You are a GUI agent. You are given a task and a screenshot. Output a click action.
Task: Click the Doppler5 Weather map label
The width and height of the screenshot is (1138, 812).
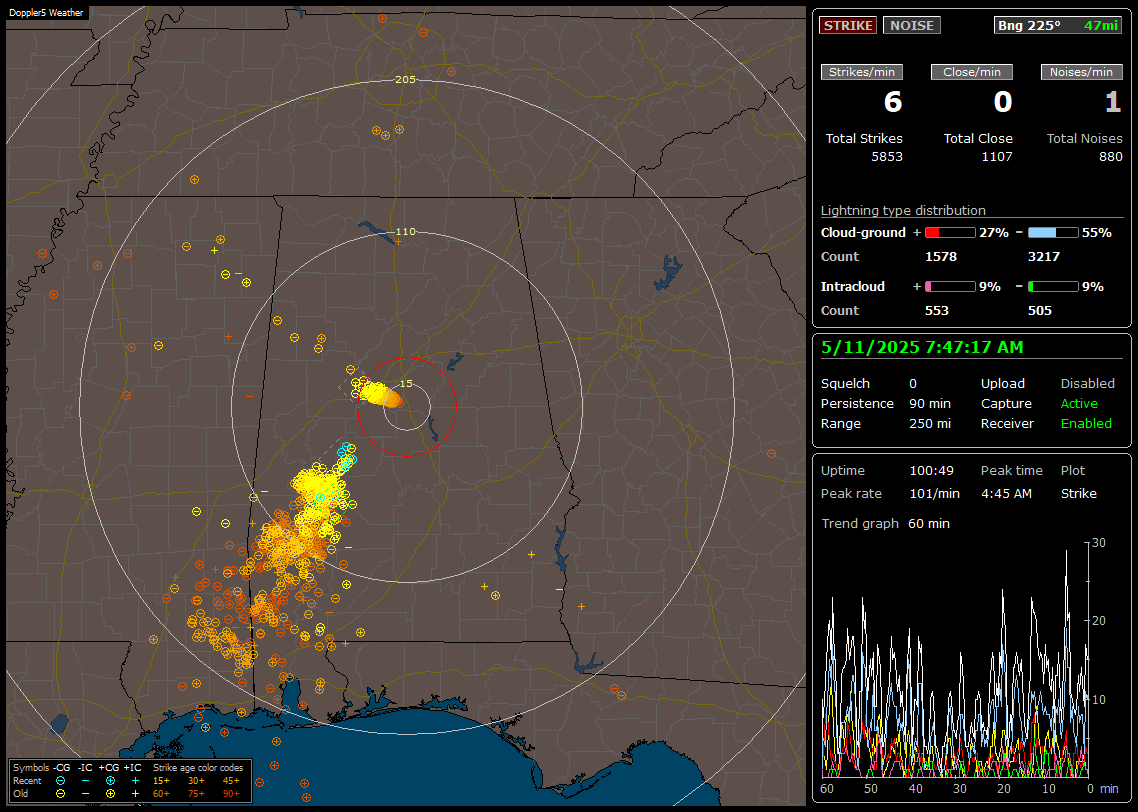pos(46,13)
